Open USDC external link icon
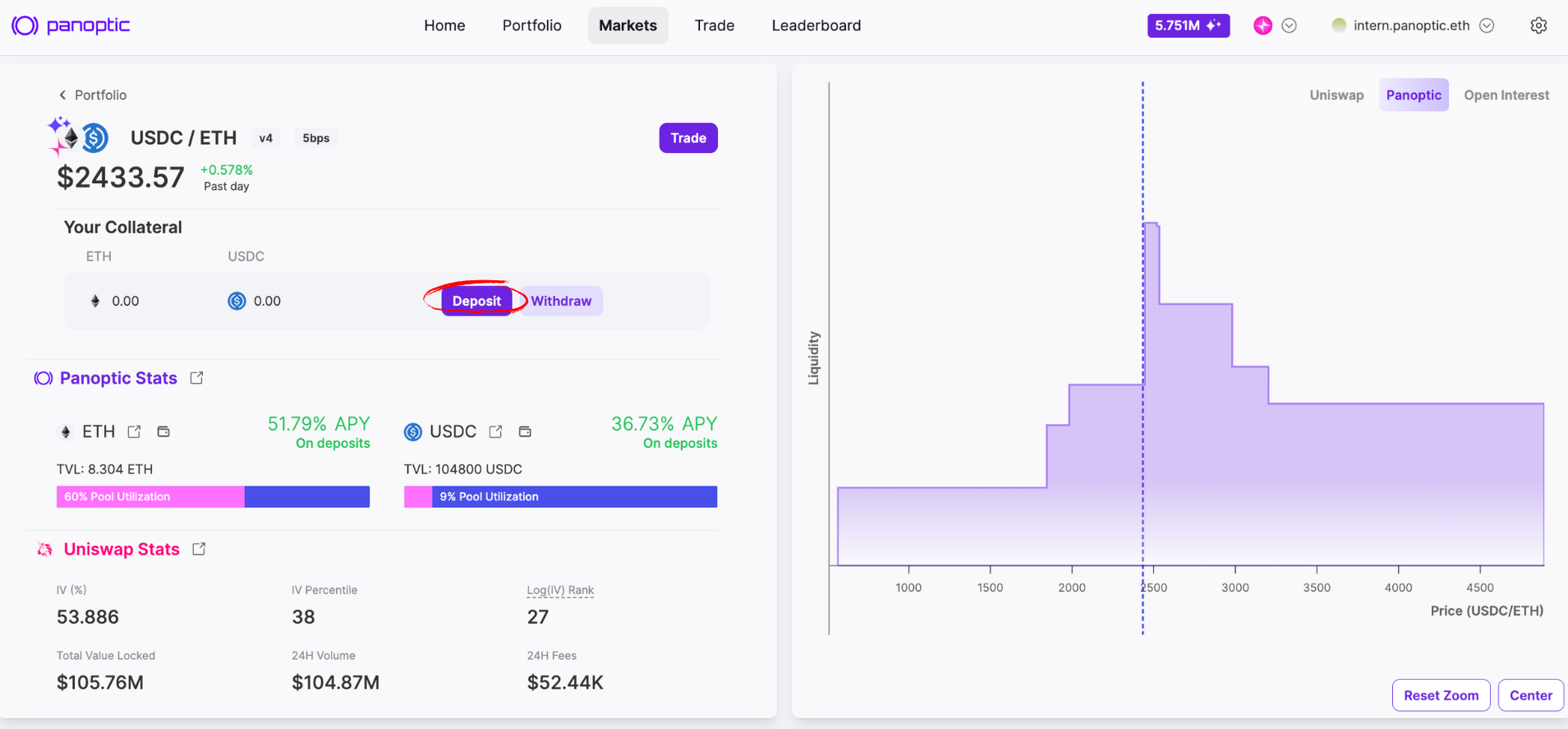This screenshot has height=729, width=1568. 495,431
